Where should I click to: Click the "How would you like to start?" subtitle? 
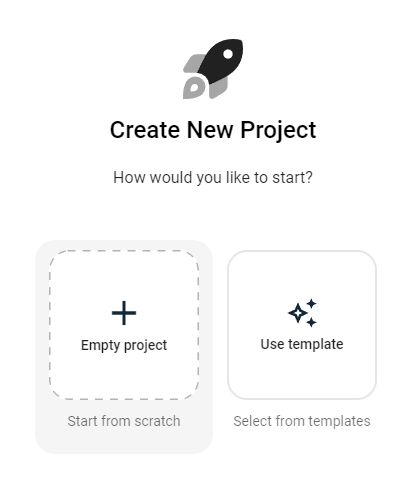[x=213, y=177]
